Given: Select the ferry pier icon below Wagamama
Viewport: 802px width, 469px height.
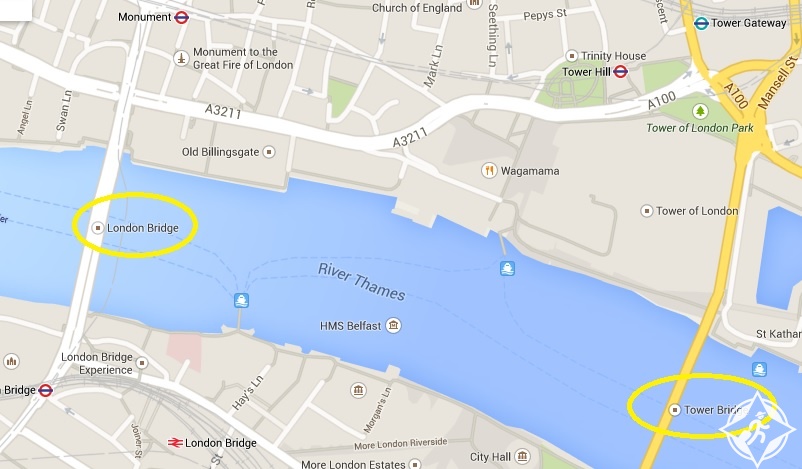Looking at the screenshot, I should pos(507,268).
